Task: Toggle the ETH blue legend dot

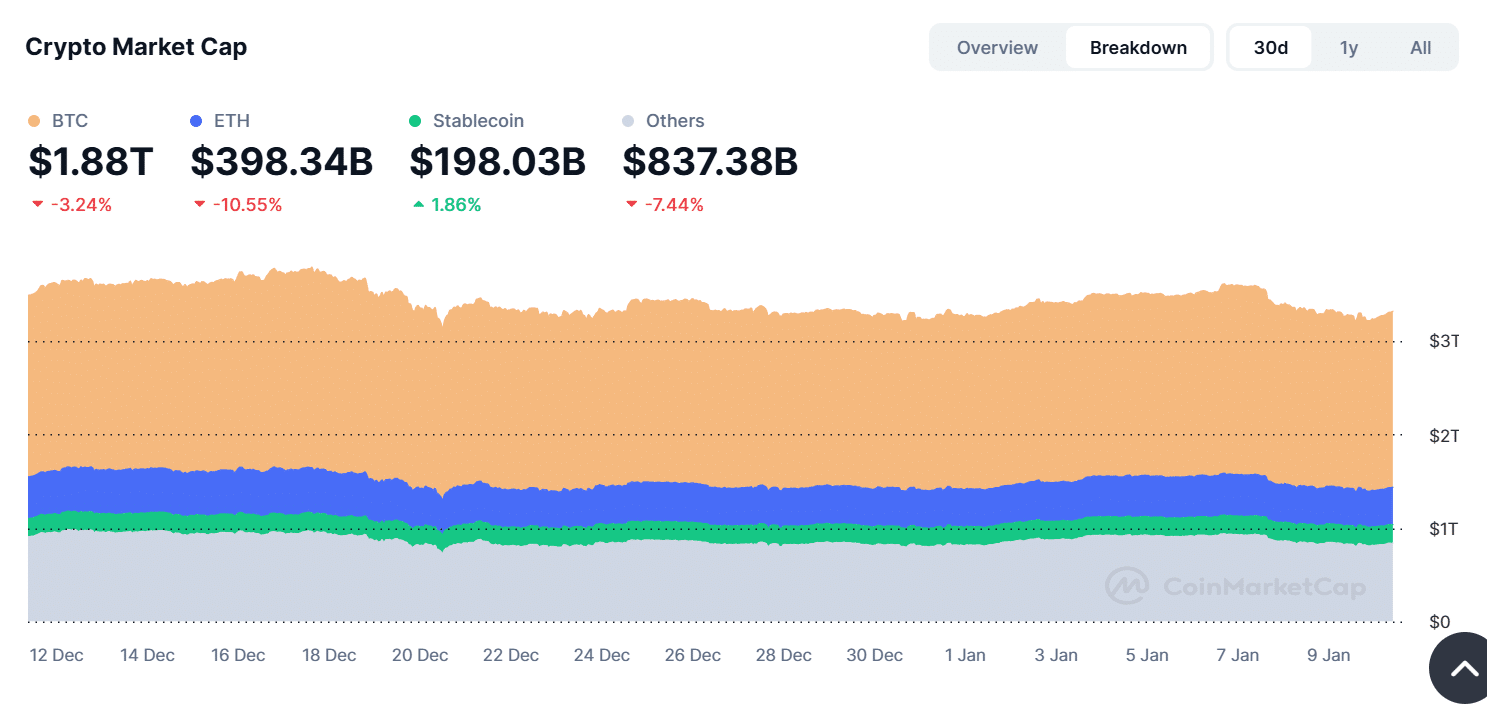Action: tap(196, 121)
